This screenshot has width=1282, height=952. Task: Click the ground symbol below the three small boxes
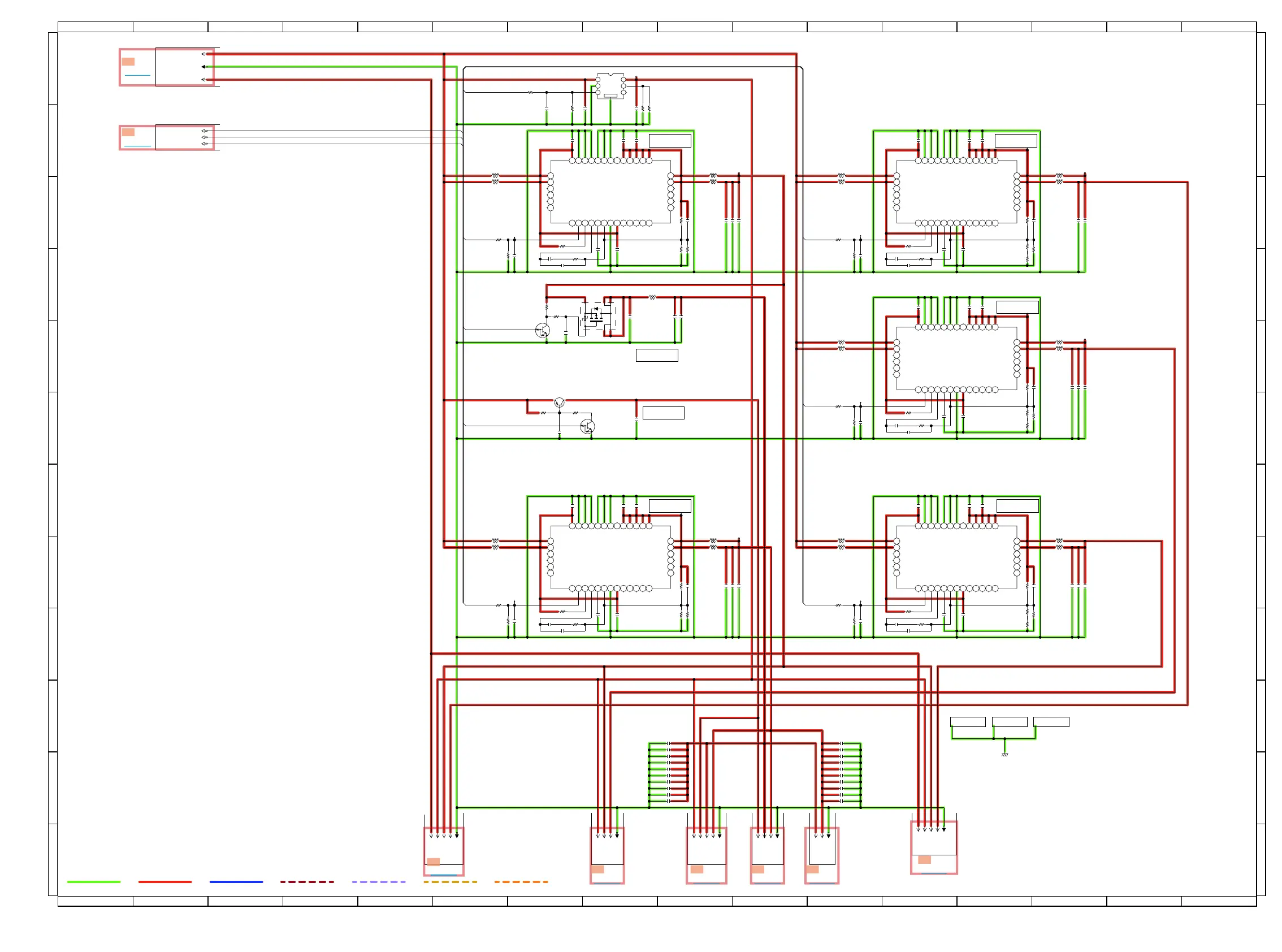1004,754
